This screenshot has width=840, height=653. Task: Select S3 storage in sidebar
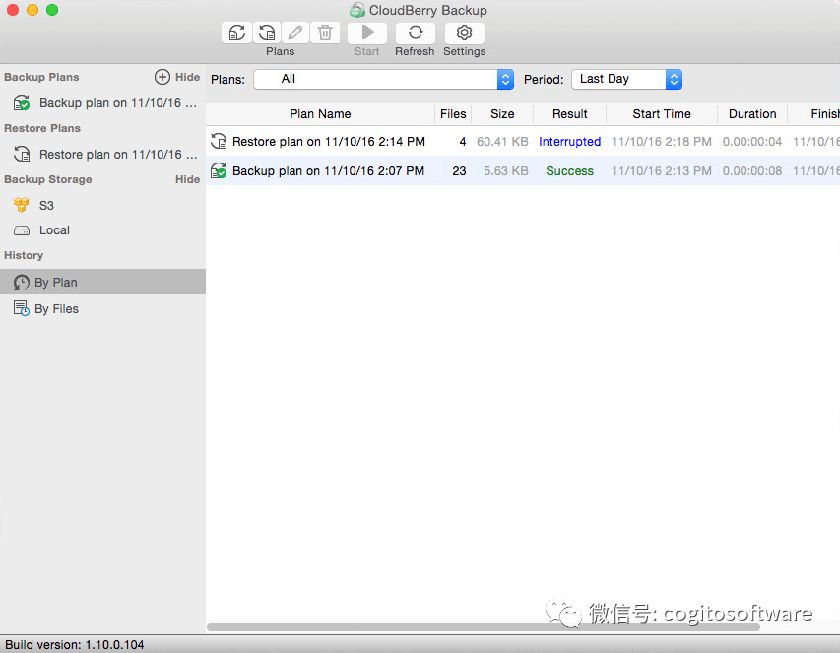click(x=103, y=205)
